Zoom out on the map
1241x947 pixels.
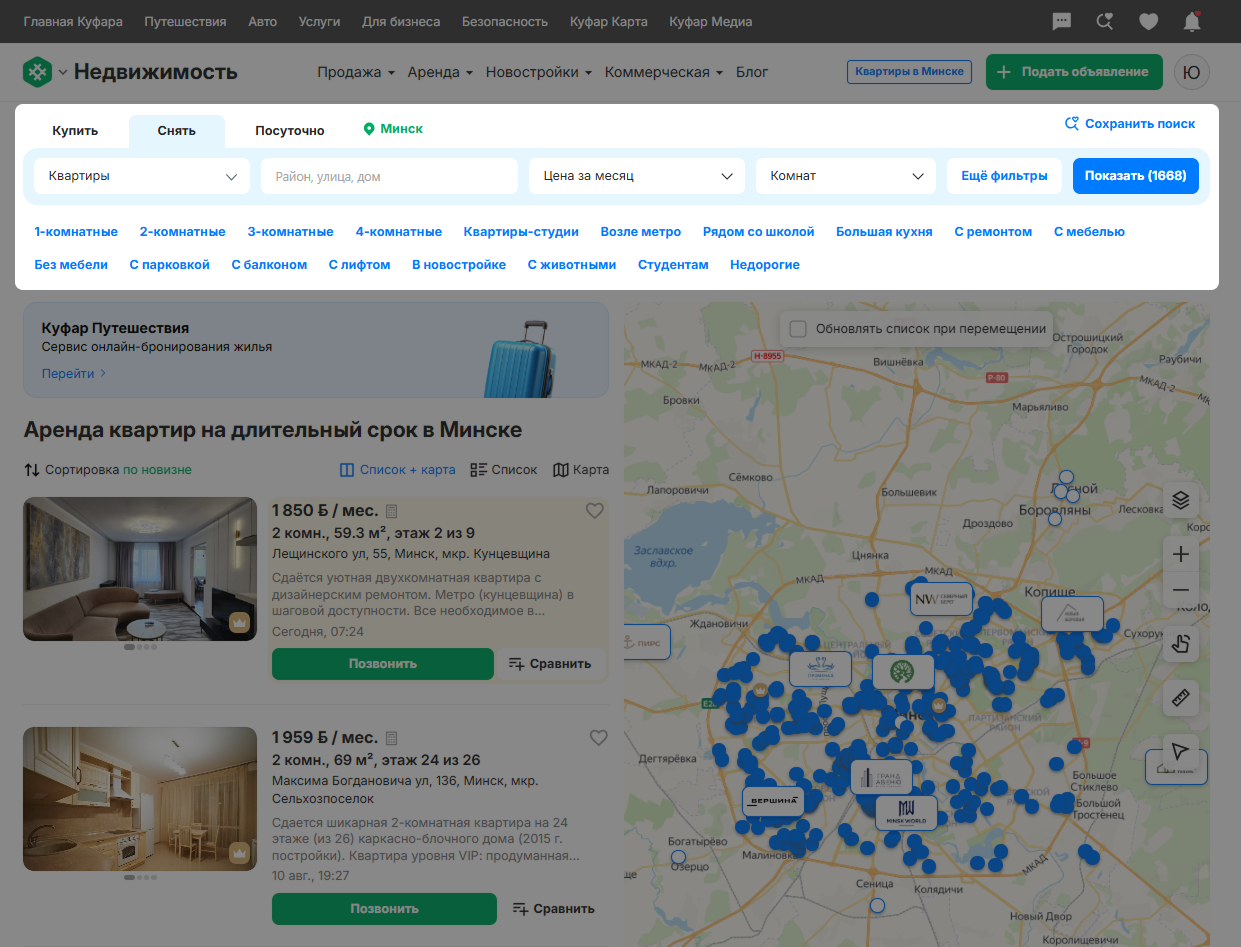[x=1181, y=590]
